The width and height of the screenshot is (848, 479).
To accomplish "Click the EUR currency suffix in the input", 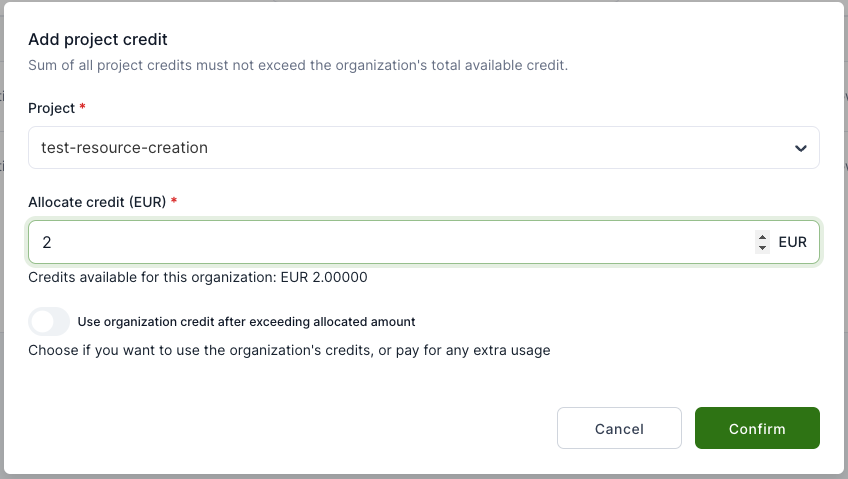I will [792, 242].
